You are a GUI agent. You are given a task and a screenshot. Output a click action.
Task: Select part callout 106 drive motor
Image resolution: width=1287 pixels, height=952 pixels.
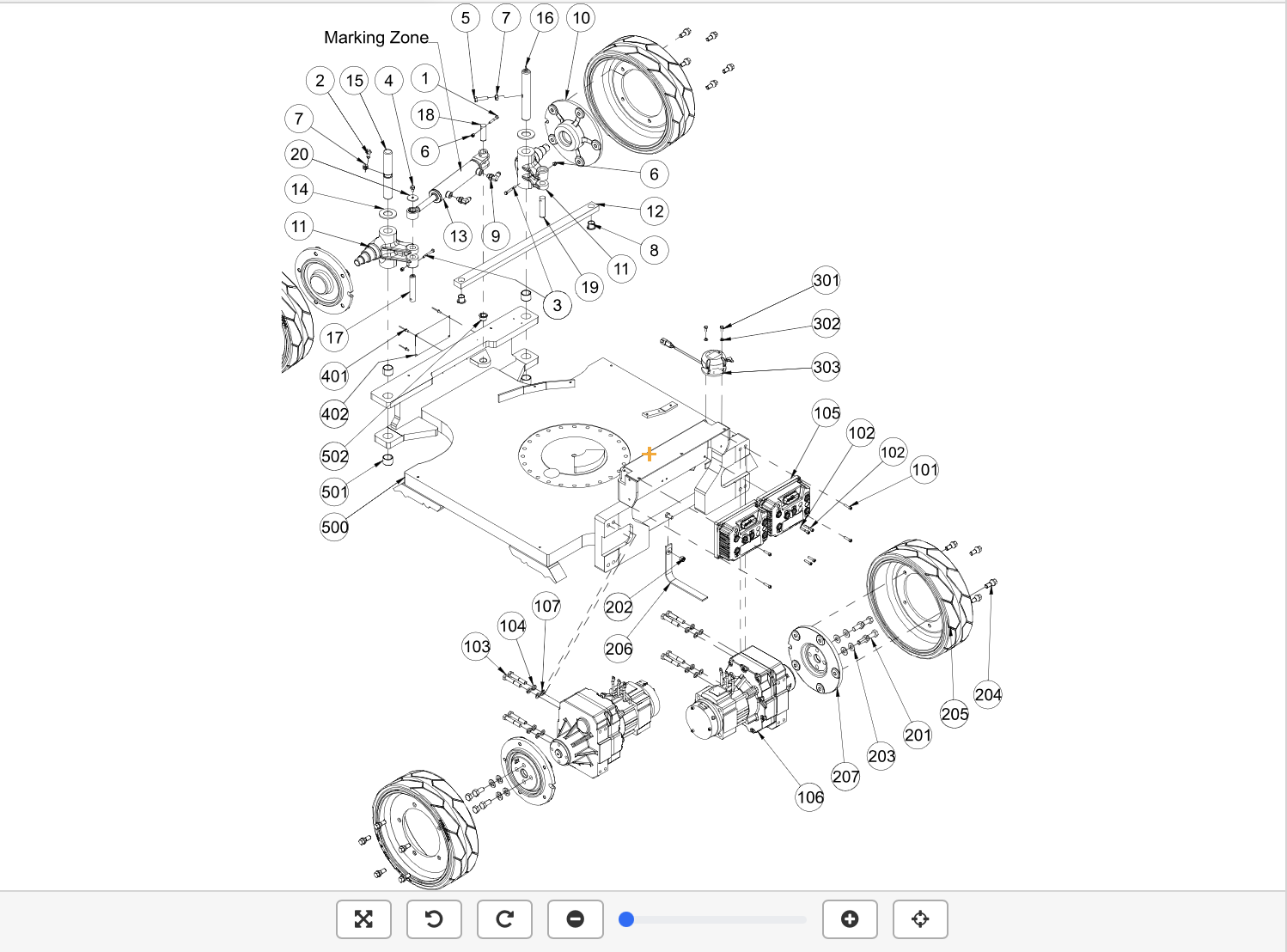810,797
